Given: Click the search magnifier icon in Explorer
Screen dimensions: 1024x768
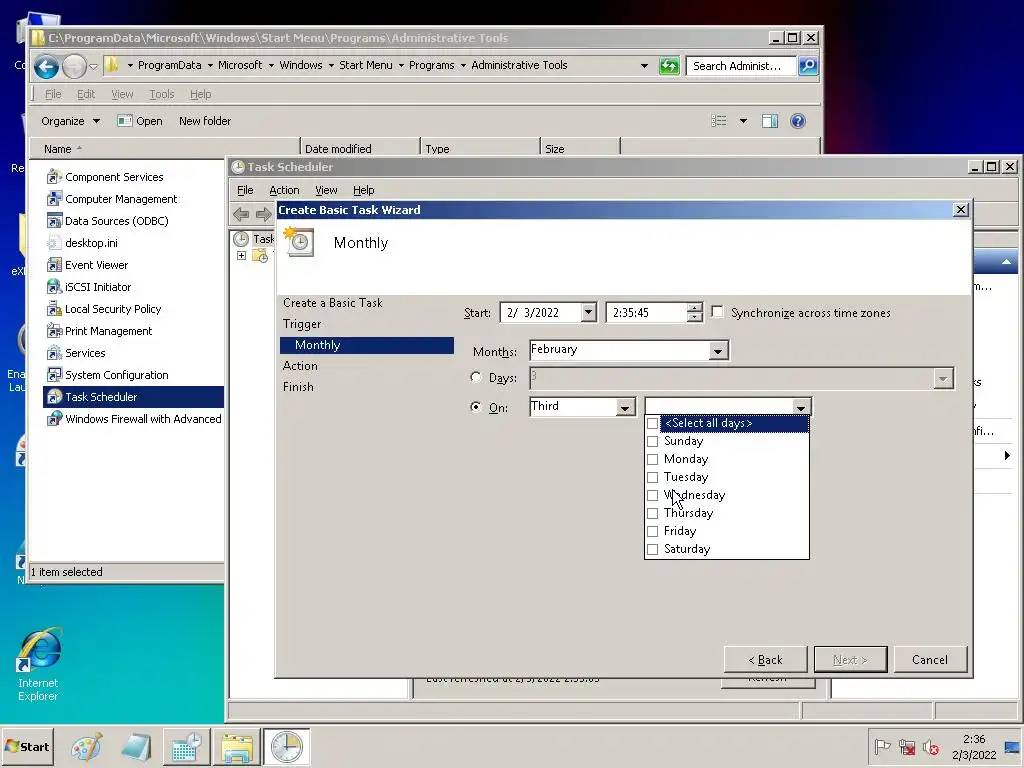Looking at the screenshot, I should (808, 66).
